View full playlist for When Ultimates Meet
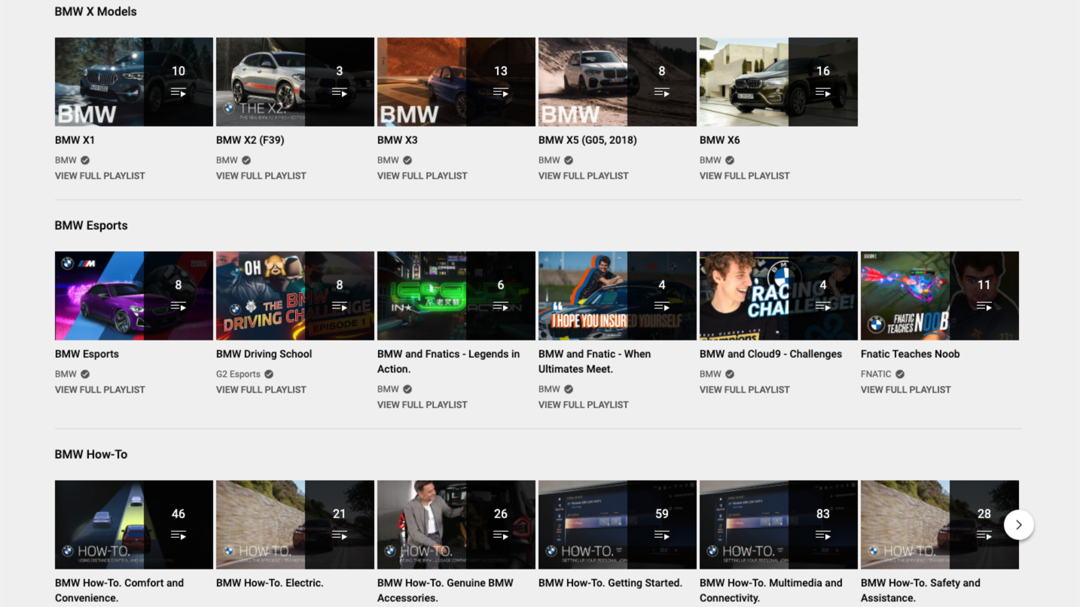This screenshot has width=1080, height=607. click(583, 404)
